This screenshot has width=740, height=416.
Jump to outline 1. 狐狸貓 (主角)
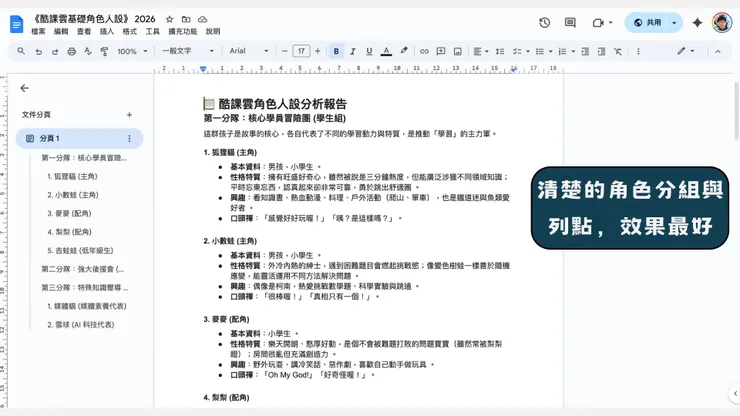click(72, 176)
